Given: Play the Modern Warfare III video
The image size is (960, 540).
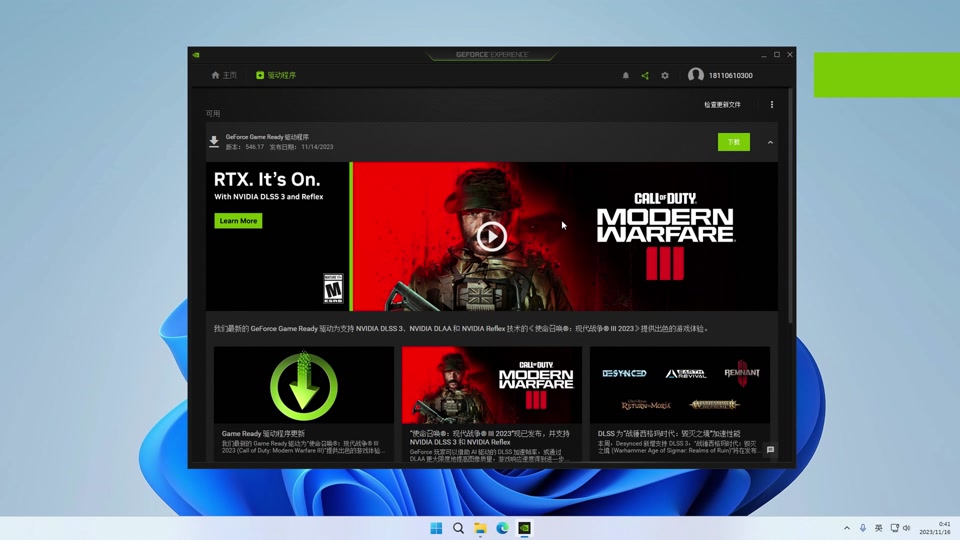Looking at the screenshot, I should [492, 236].
